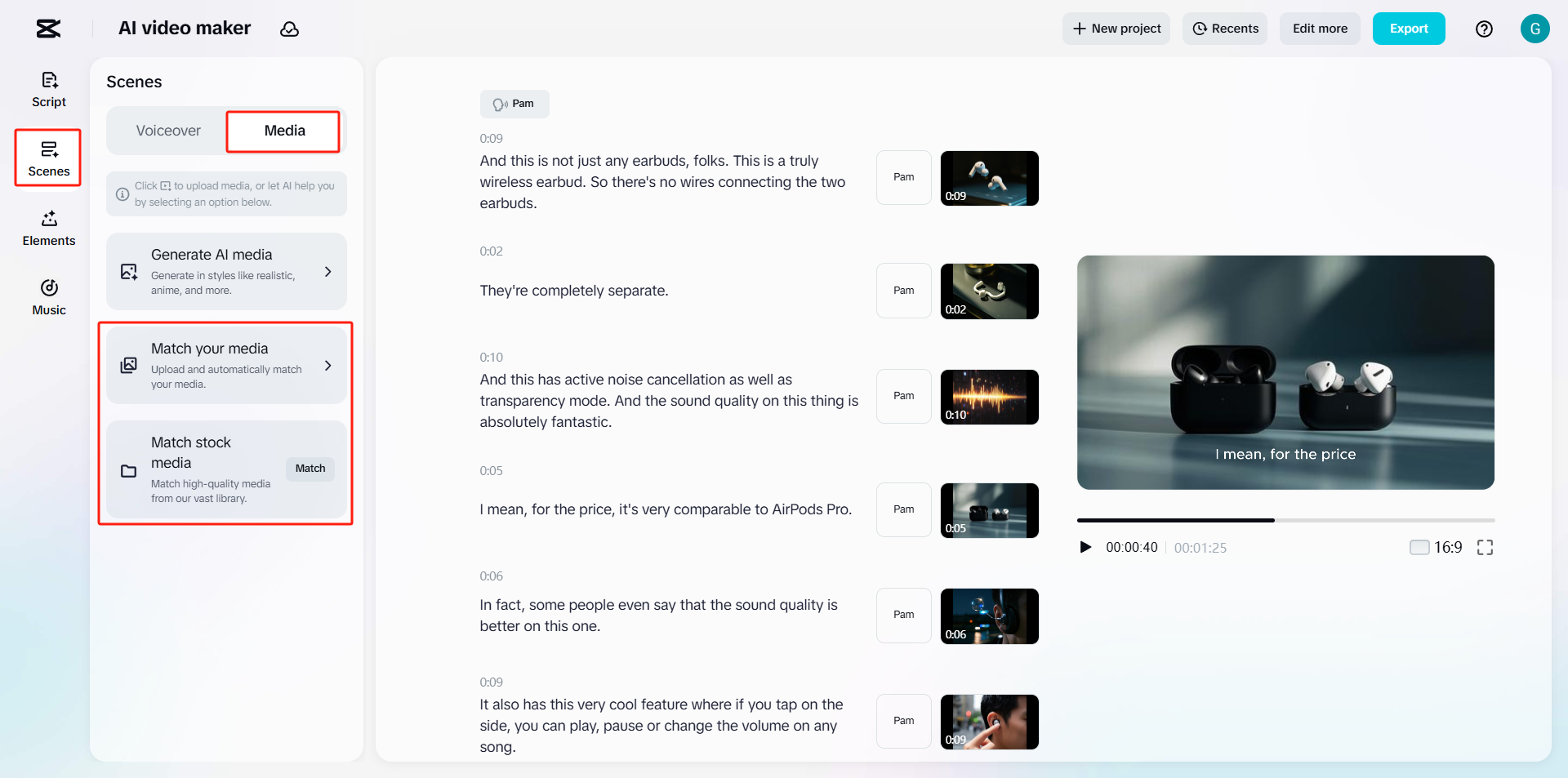Select the Scenes panel icon
The image size is (1568, 778).
click(48, 158)
